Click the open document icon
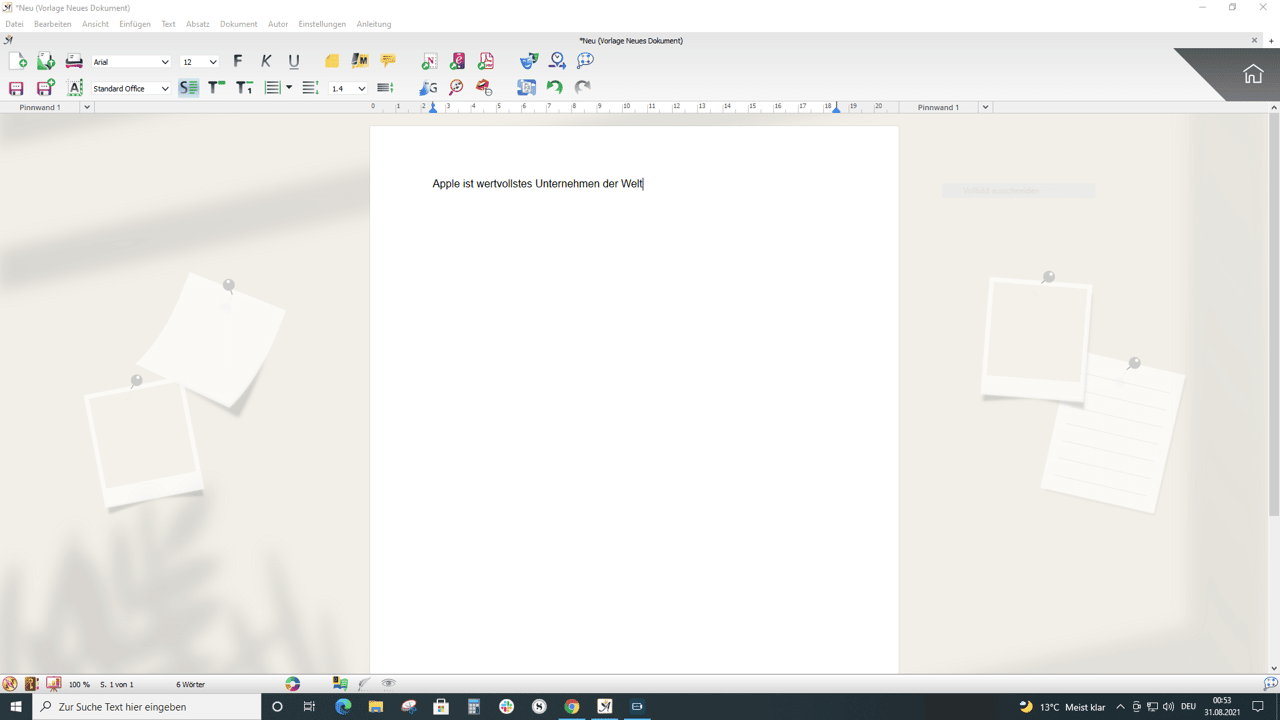 (46, 61)
